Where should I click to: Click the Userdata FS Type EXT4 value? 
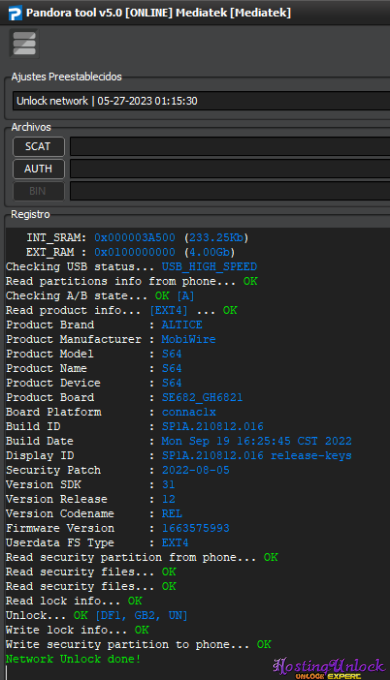pos(175,543)
